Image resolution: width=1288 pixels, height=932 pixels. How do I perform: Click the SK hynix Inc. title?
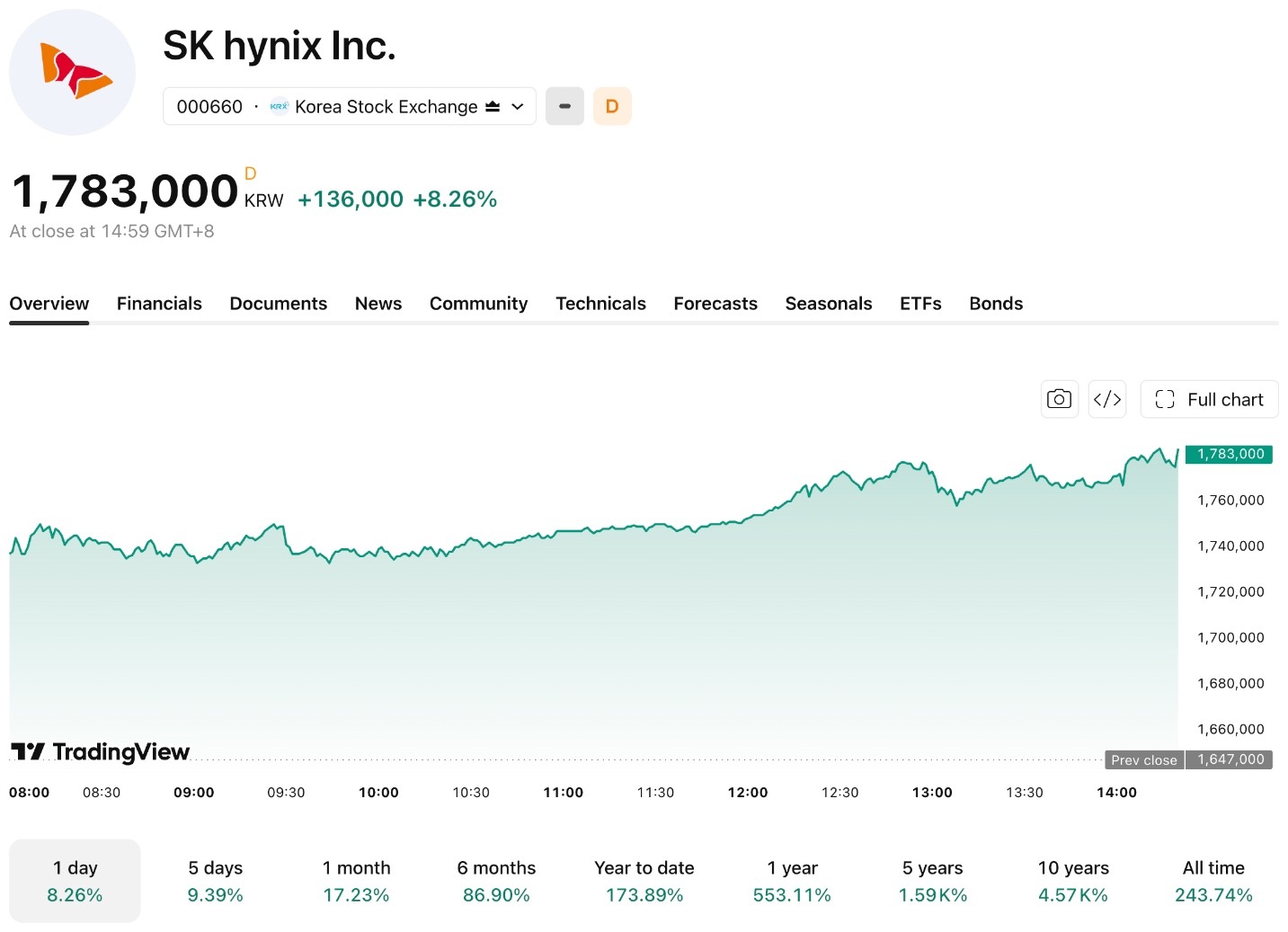[x=280, y=46]
